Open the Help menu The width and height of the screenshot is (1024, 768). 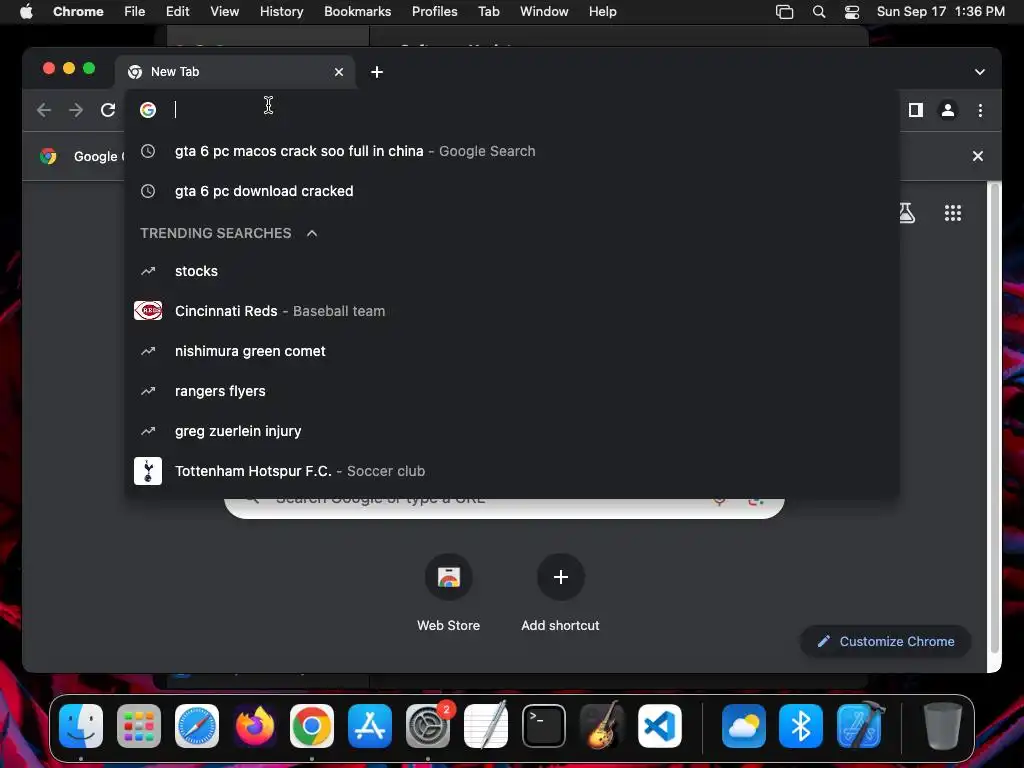602,12
